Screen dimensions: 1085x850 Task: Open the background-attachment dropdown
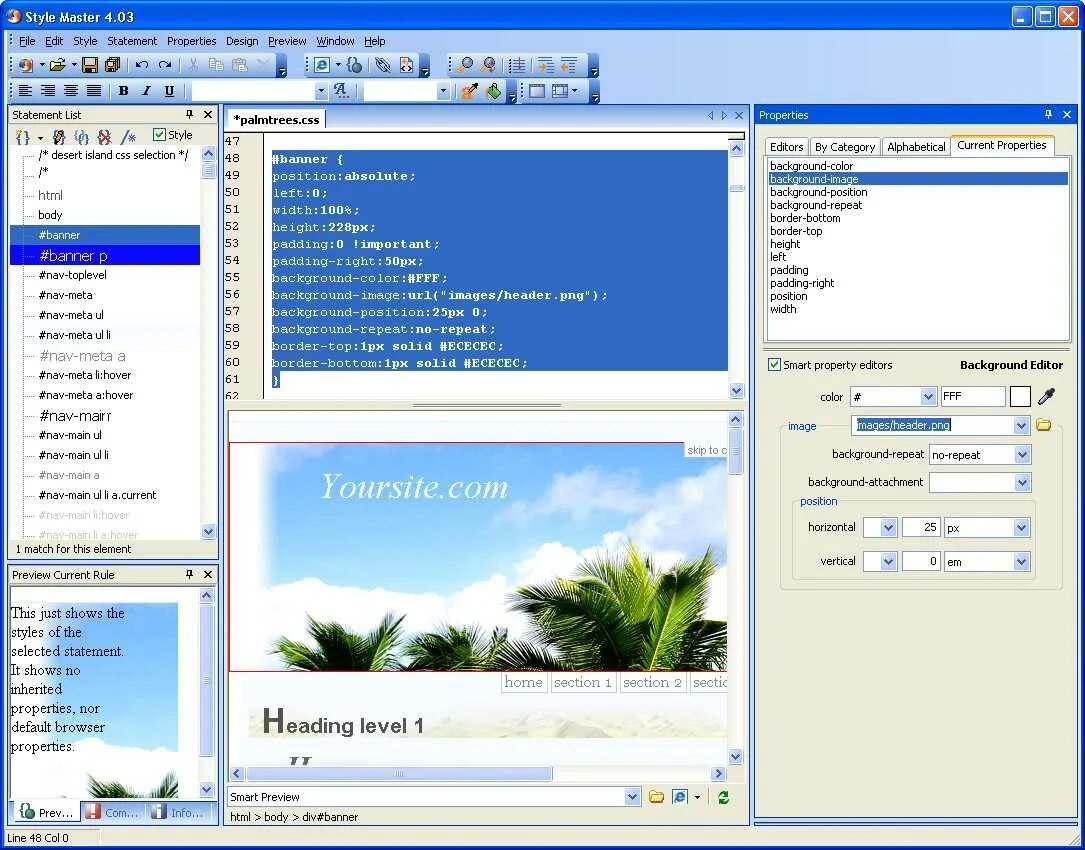tap(1023, 482)
